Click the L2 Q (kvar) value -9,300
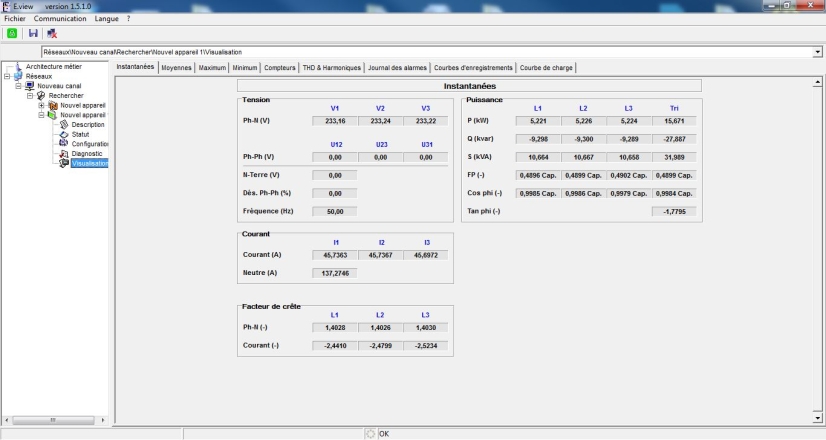This screenshot has height=440, width=826. 584,139
